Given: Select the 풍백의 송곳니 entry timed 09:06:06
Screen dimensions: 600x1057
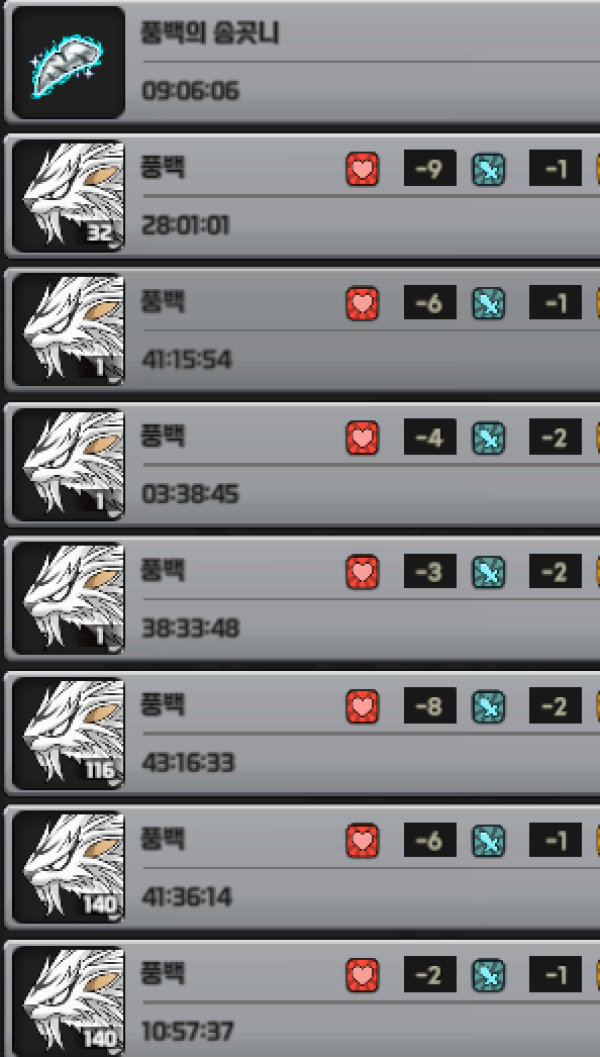Looking at the screenshot, I should click(x=302, y=62).
